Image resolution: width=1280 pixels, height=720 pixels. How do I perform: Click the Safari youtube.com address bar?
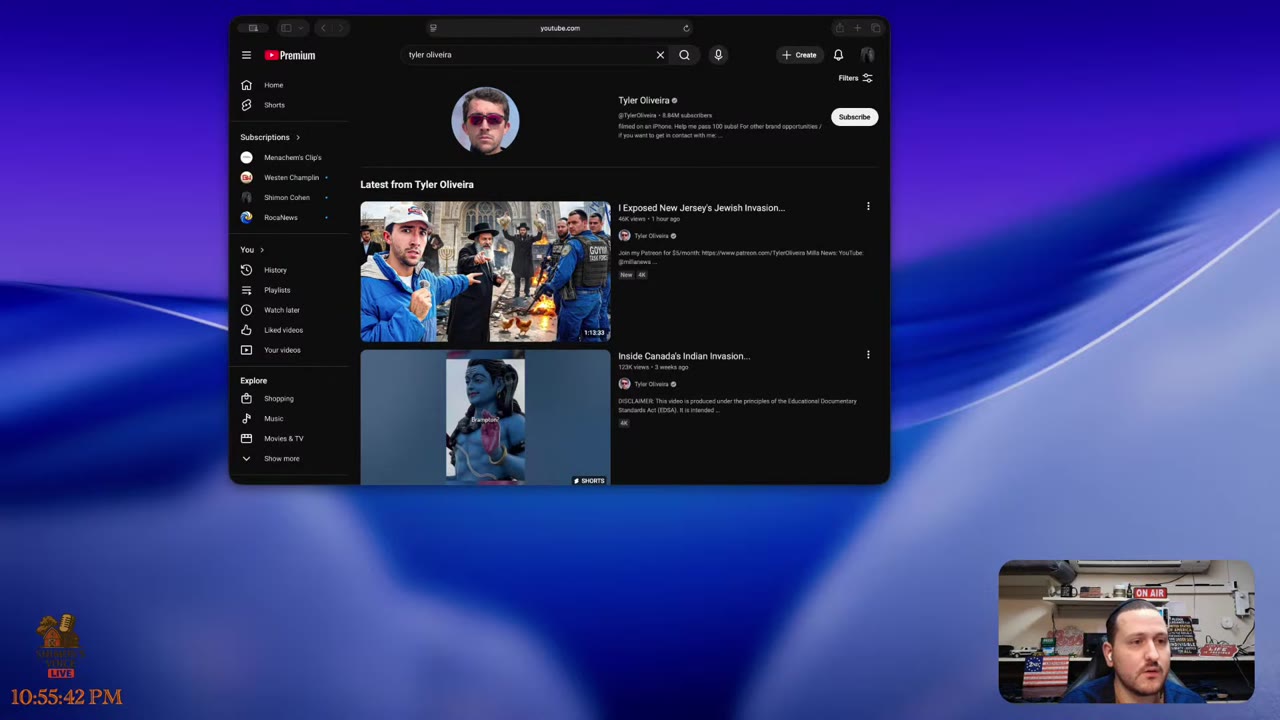tap(560, 28)
